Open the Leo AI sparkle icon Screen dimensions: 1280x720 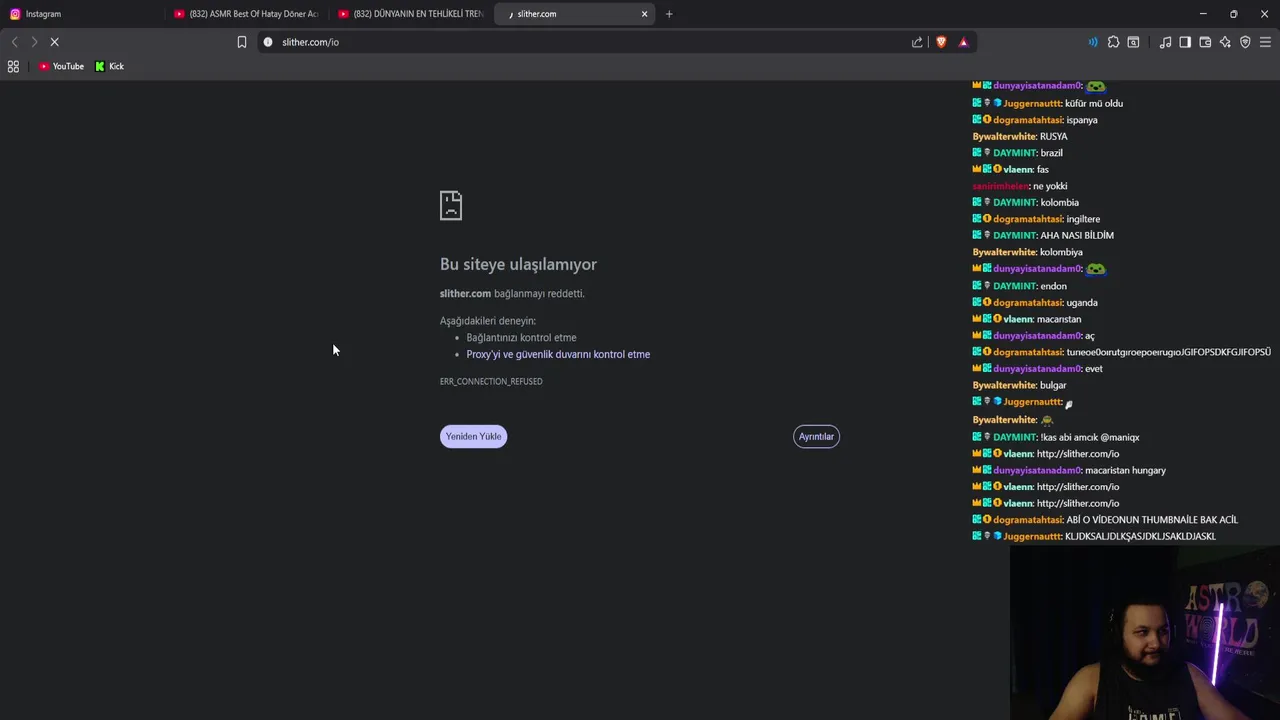(x=1225, y=42)
